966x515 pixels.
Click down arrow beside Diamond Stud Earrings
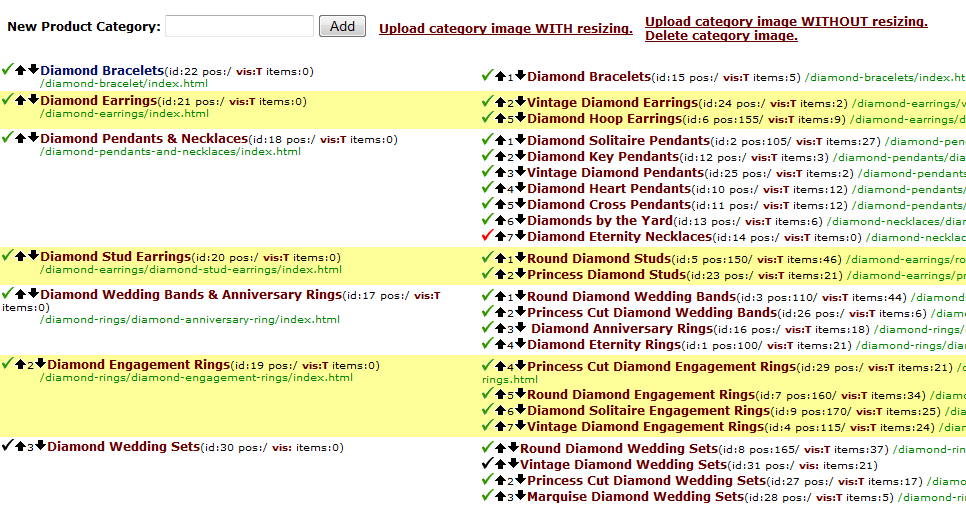click(33, 257)
